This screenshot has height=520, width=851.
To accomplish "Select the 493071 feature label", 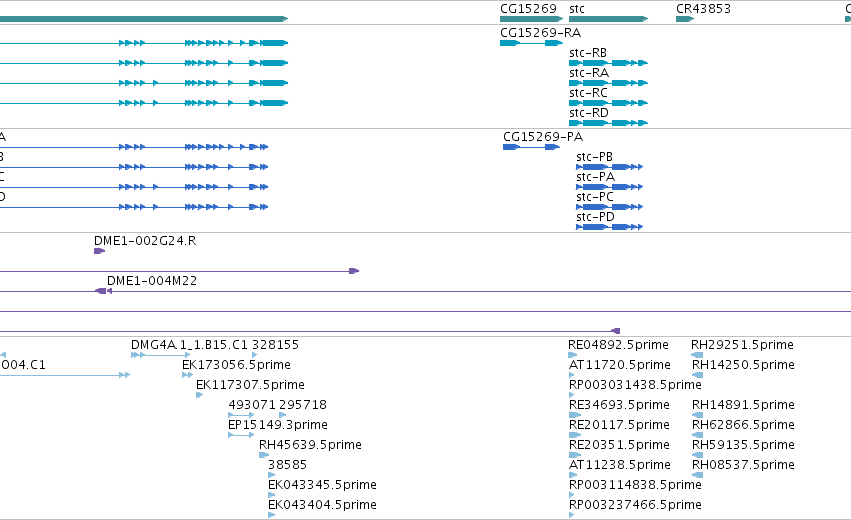I will click(252, 405).
